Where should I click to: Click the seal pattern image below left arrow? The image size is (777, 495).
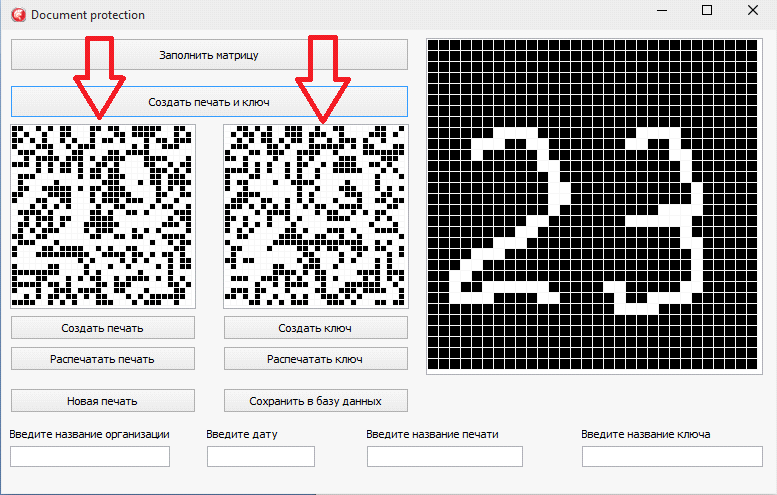[x=103, y=216]
